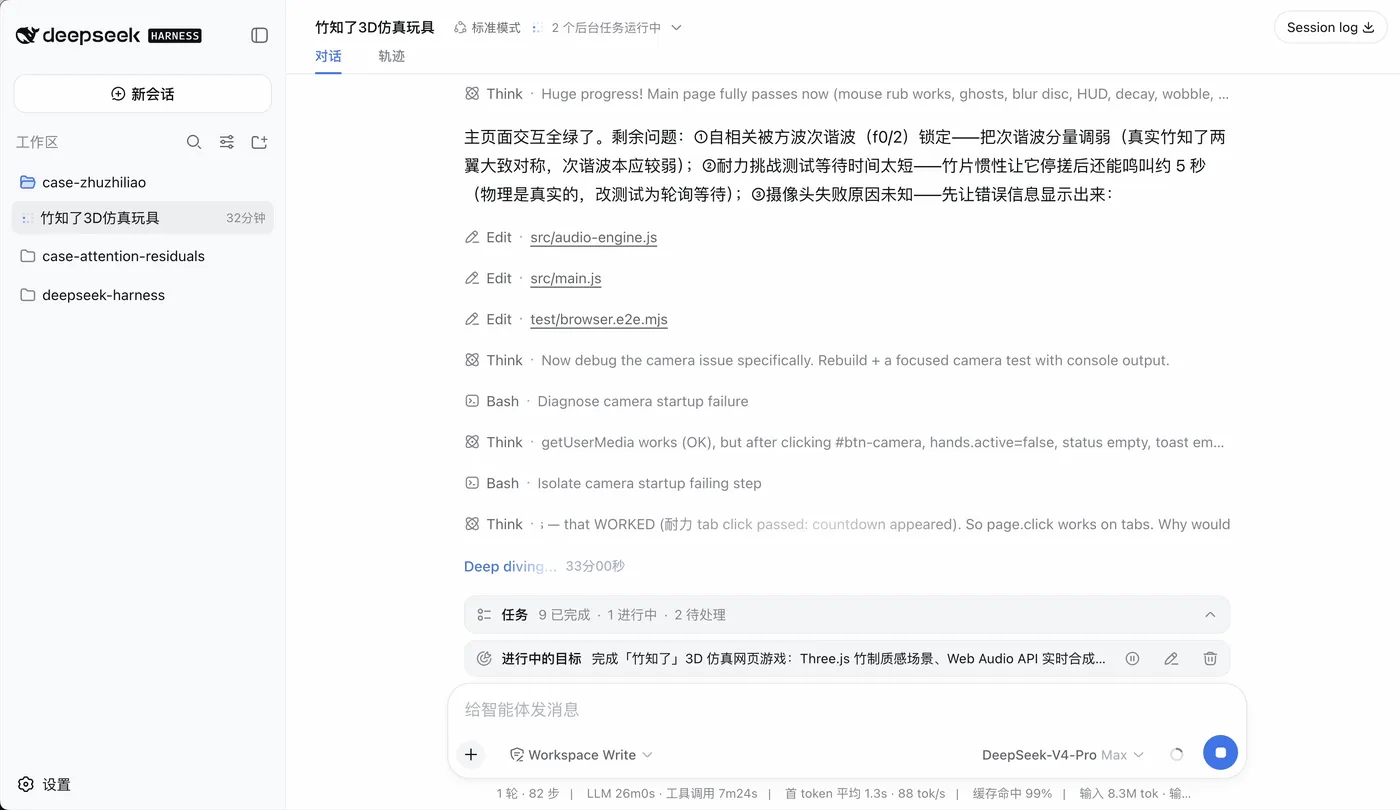This screenshot has width=1400, height=810.
Task: Focus the 给智能体发消息 message input
Action: point(846,710)
